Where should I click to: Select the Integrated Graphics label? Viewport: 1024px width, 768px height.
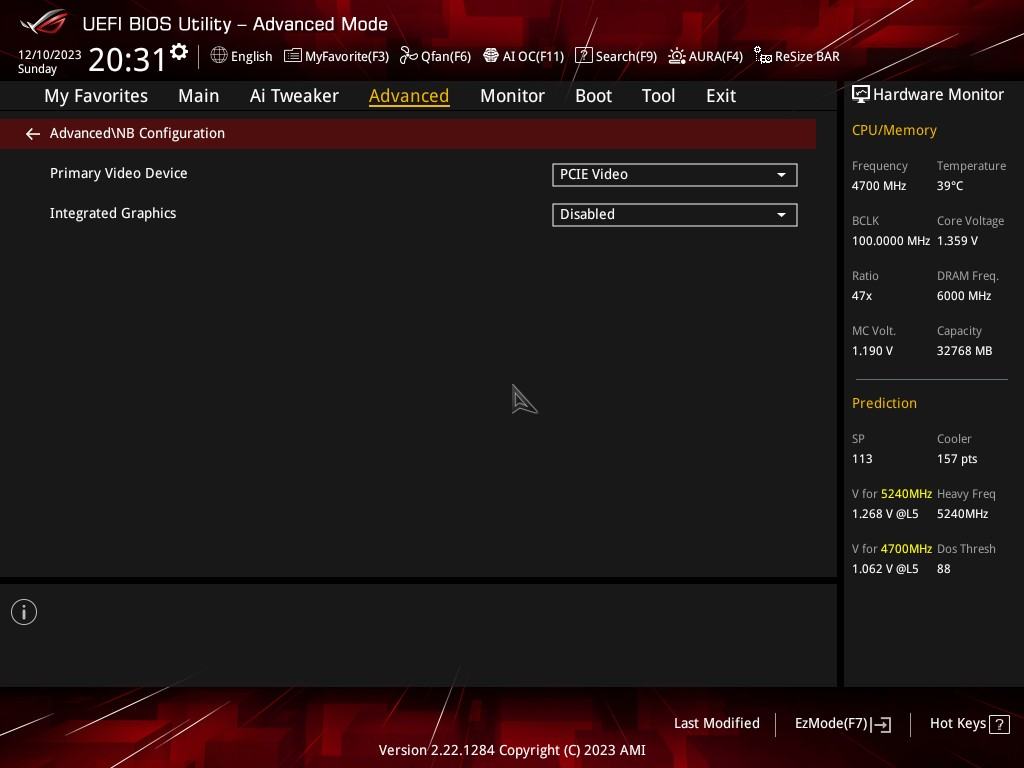click(x=113, y=214)
